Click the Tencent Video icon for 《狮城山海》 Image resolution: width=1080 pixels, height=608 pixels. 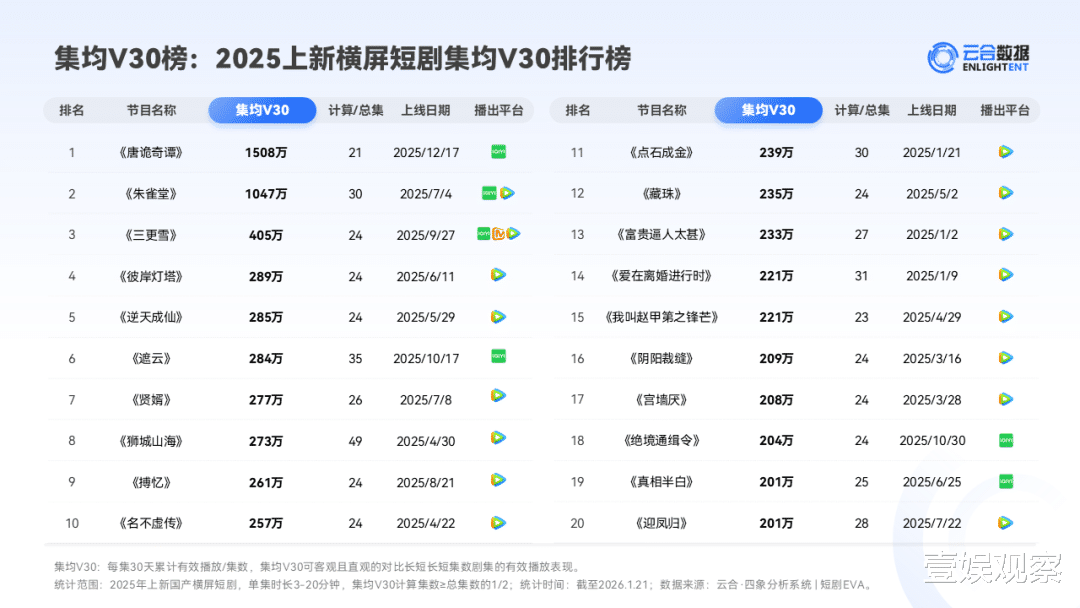pos(499,438)
